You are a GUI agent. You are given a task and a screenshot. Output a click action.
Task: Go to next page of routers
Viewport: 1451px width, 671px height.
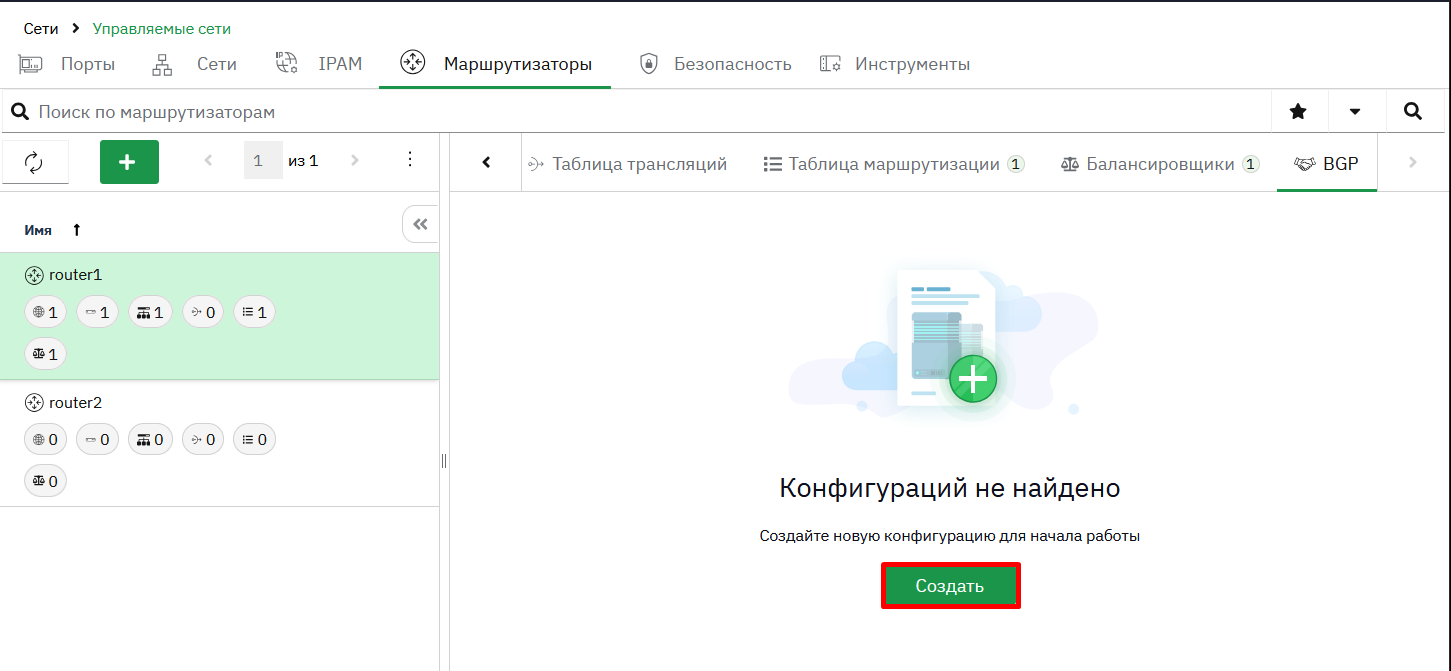point(354,160)
